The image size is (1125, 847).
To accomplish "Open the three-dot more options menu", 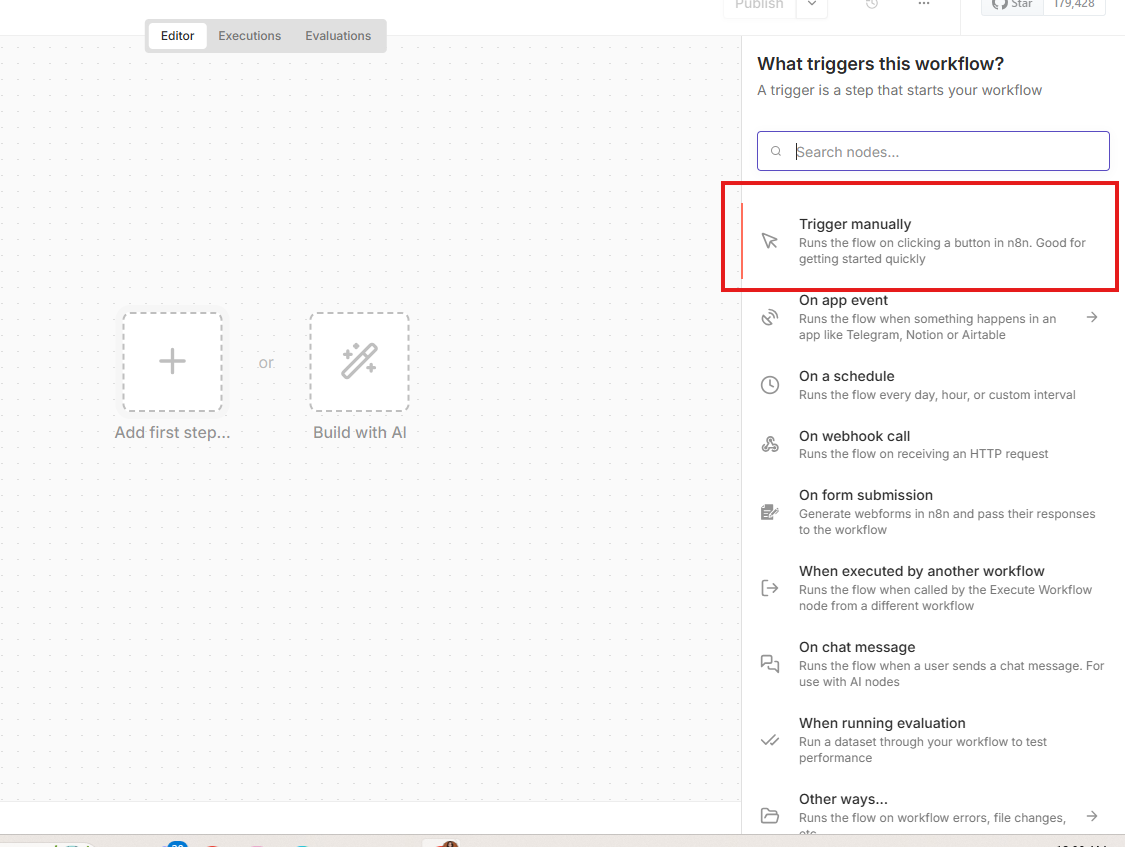I will point(923,5).
